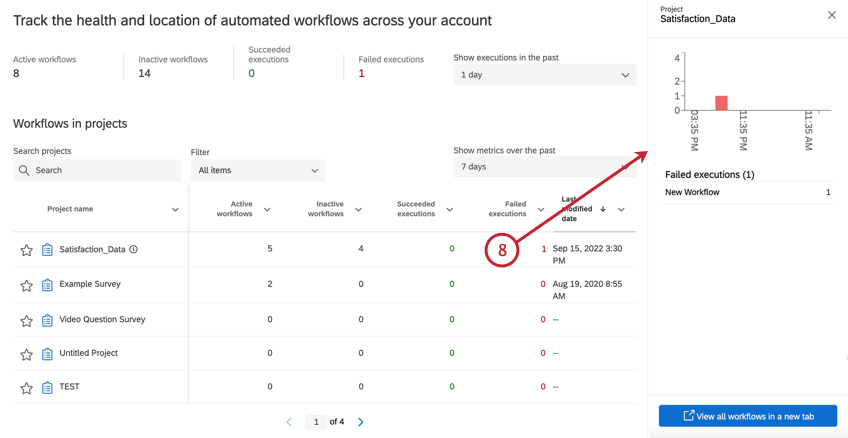The height and width of the screenshot is (438, 848).
Task: Go to the next page arrow
Action: pos(361,422)
